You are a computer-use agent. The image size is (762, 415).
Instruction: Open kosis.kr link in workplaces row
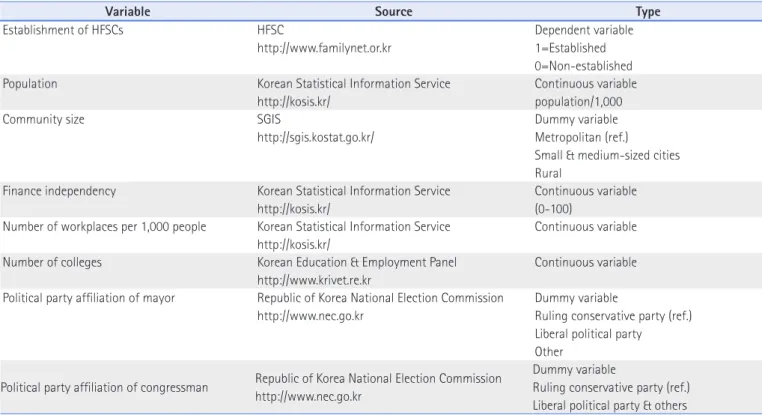click(294, 244)
